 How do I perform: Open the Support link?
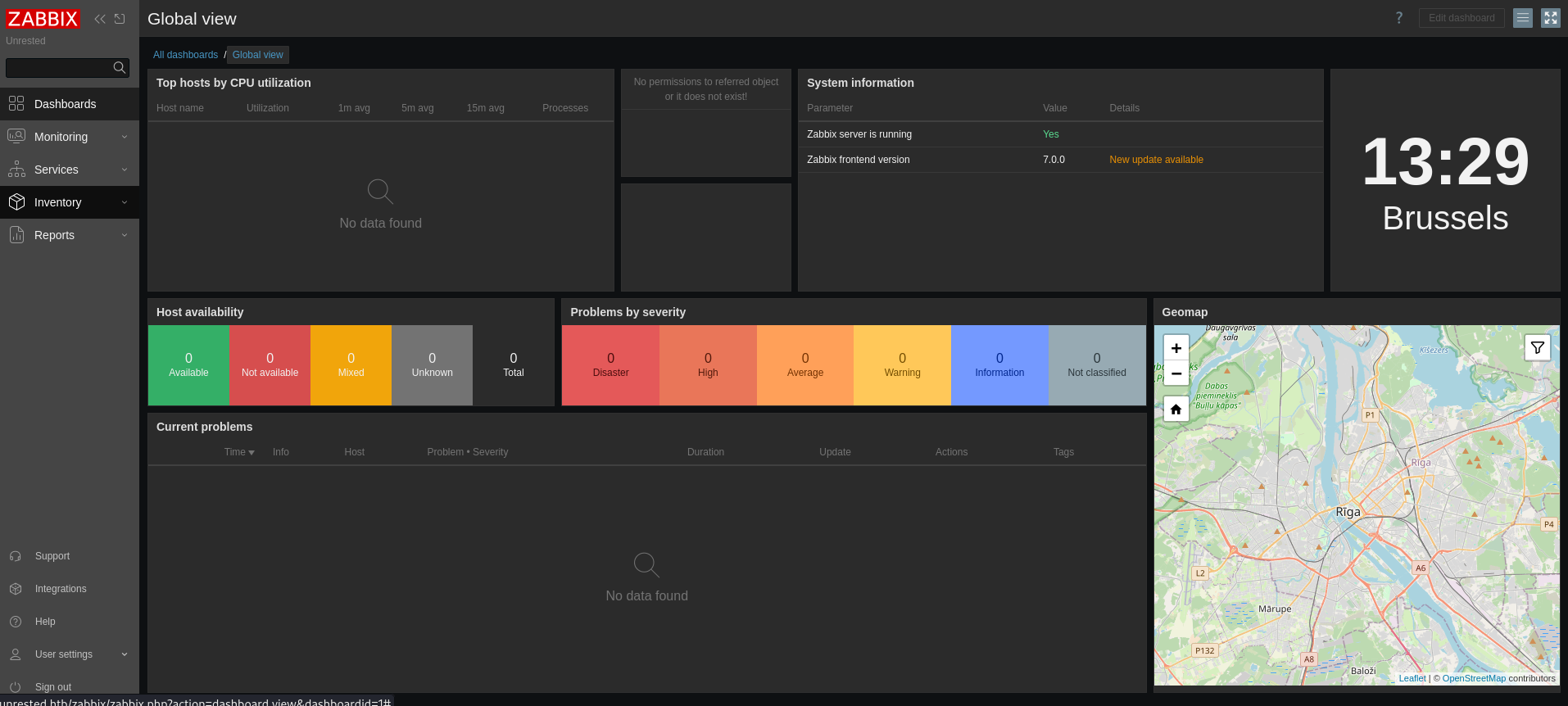coord(52,556)
